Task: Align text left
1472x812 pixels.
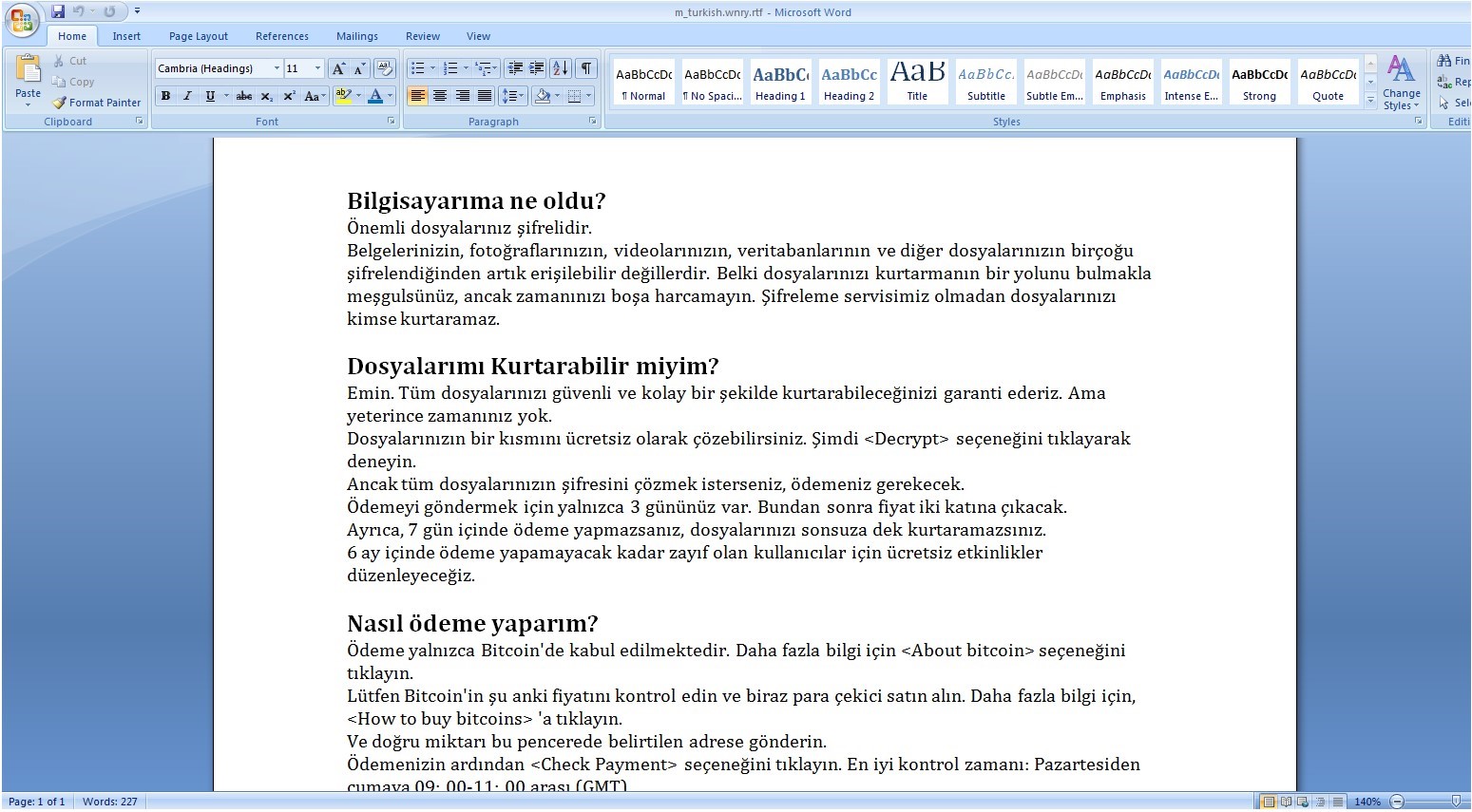Action: point(417,96)
